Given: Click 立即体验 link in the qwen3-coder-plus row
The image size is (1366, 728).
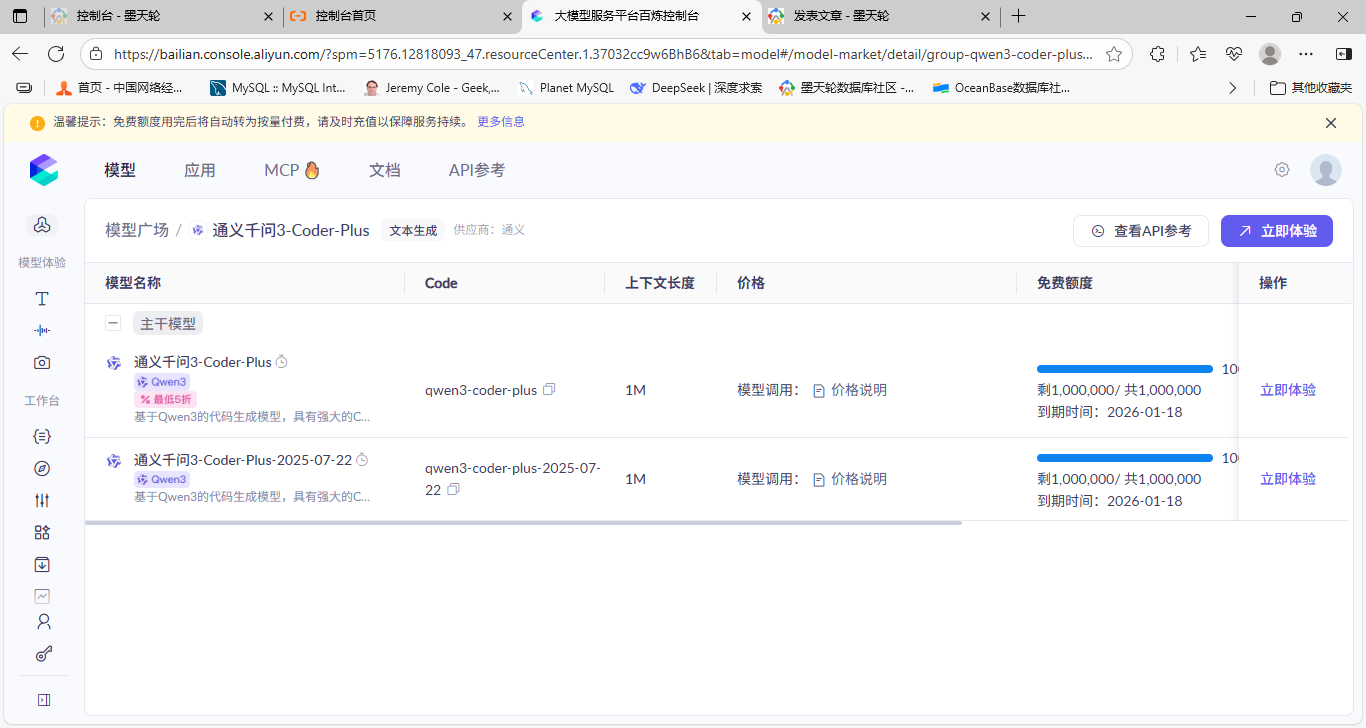Looking at the screenshot, I should click(x=1288, y=390).
